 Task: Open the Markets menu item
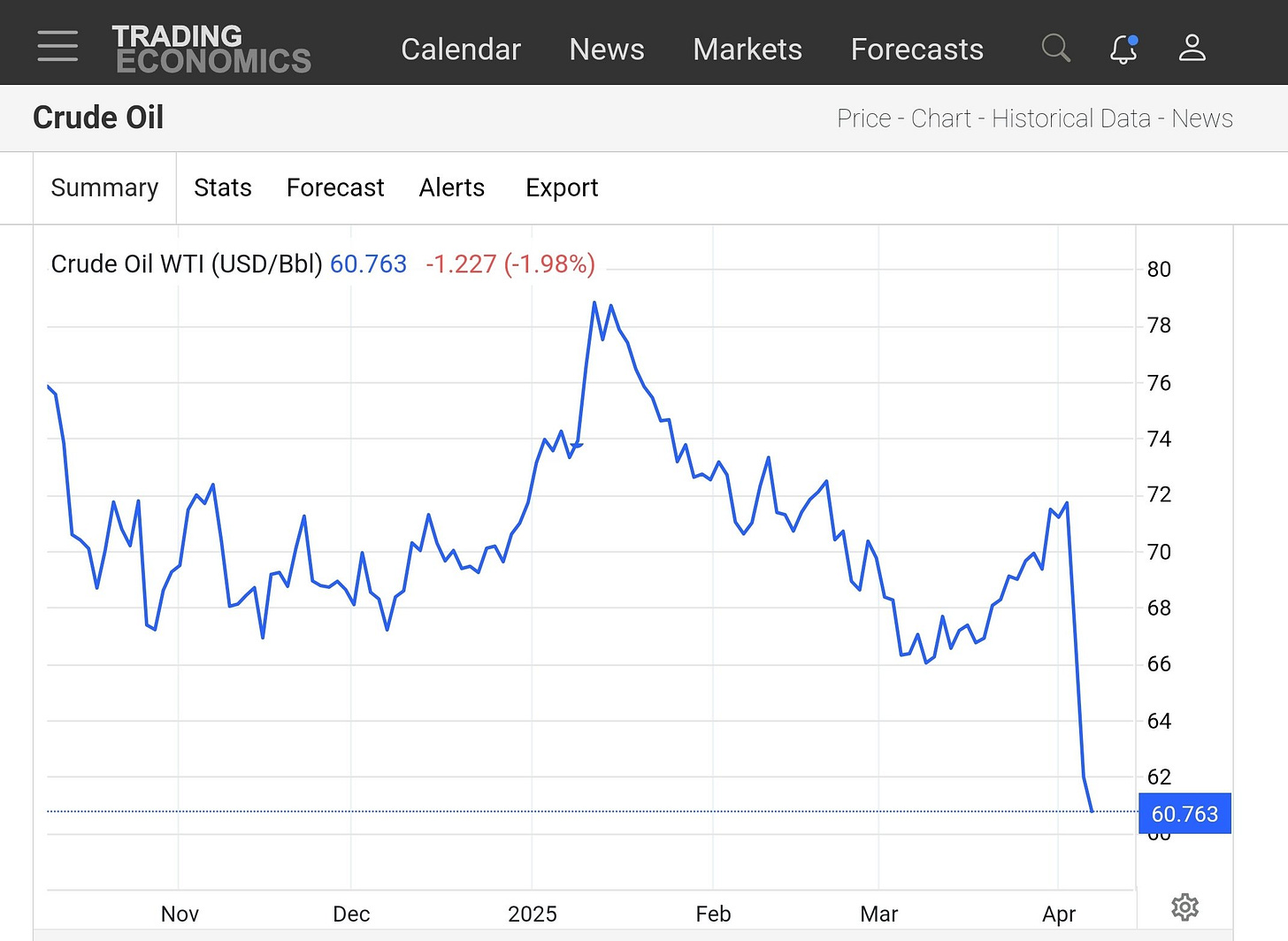(x=747, y=50)
